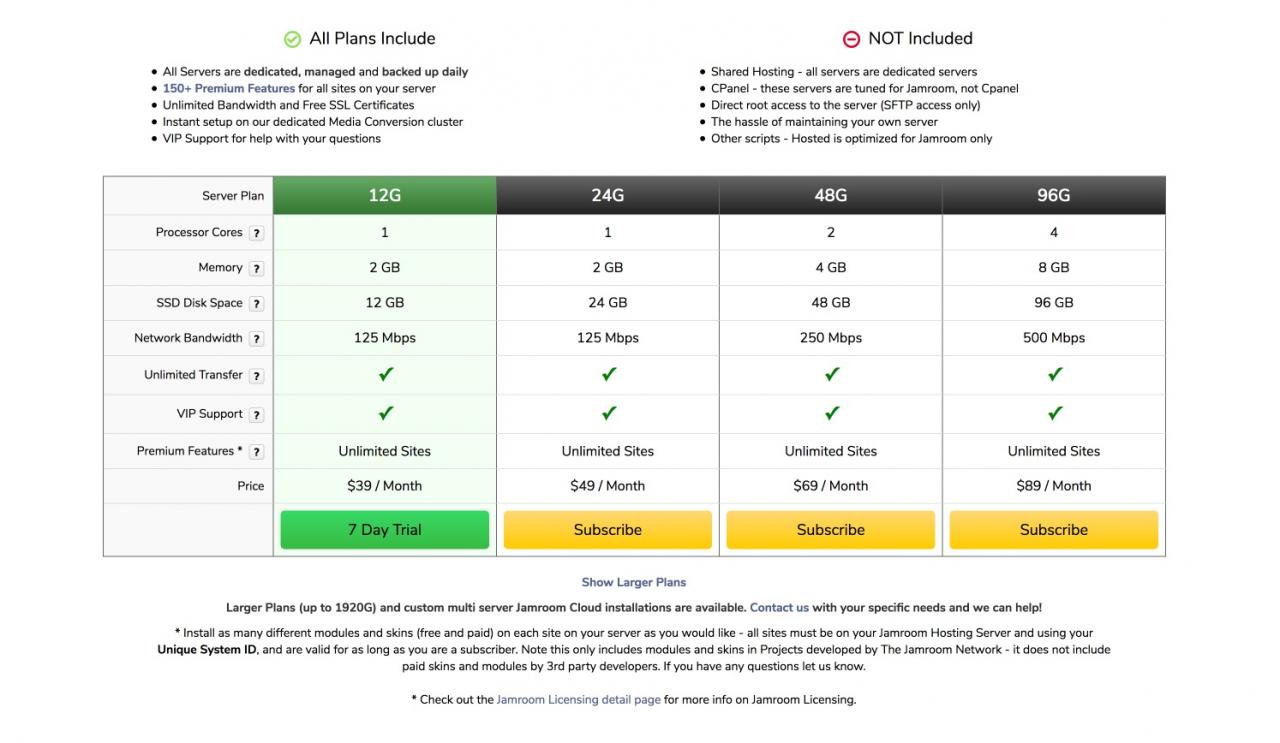Image resolution: width=1280 pixels, height=743 pixels.
Task: Click Network Bandwidth question mark icon
Action: pyautogui.click(x=257, y=339)
